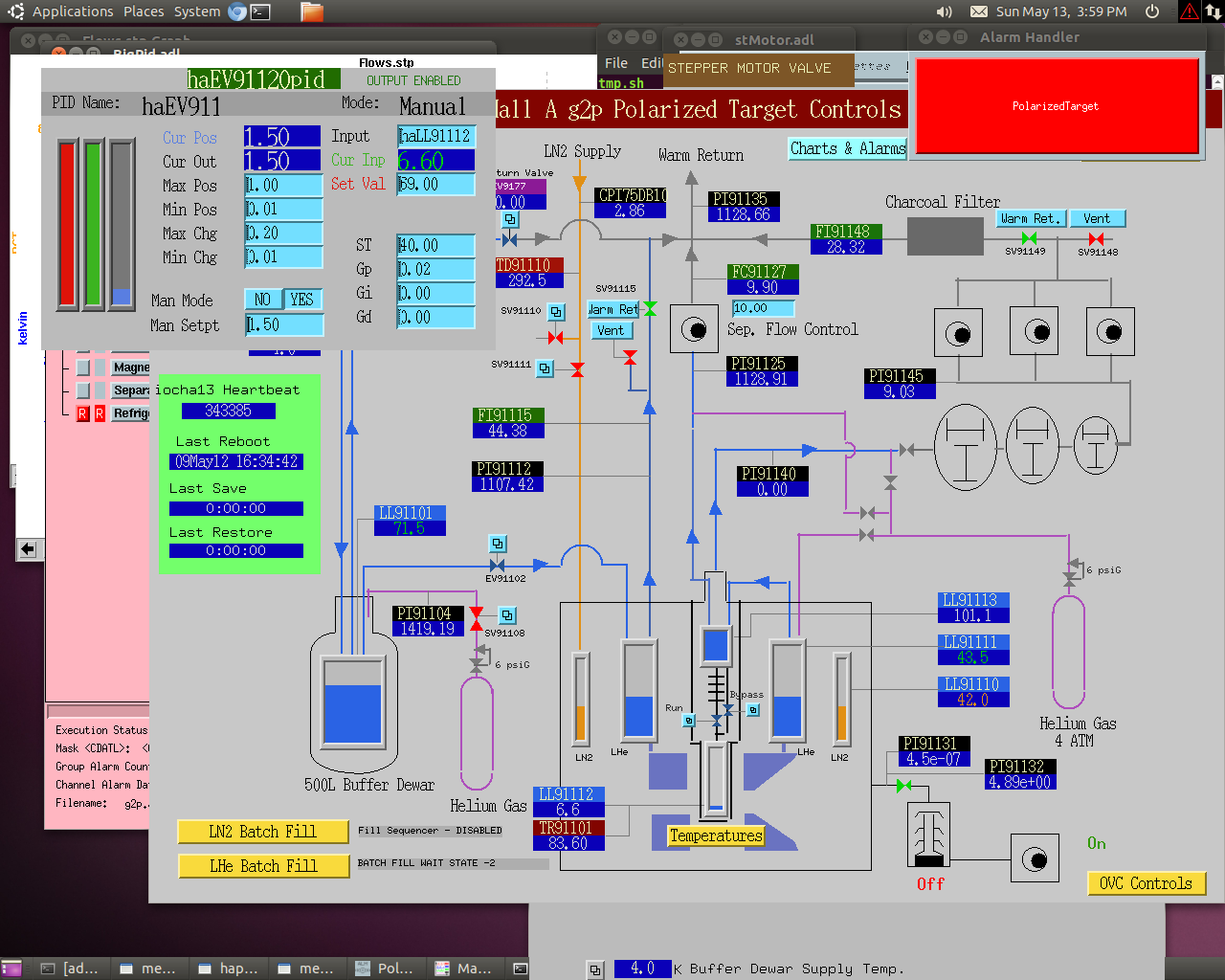Click the red bar in PID panel
1225x980 pixels.
pos(67,224)
